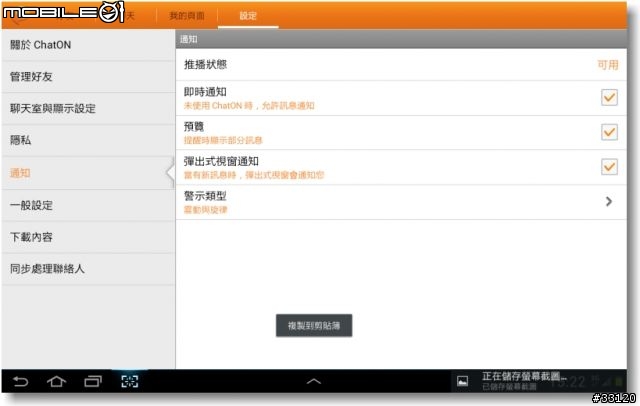Open 管理好友 settings section

point(88,77)
